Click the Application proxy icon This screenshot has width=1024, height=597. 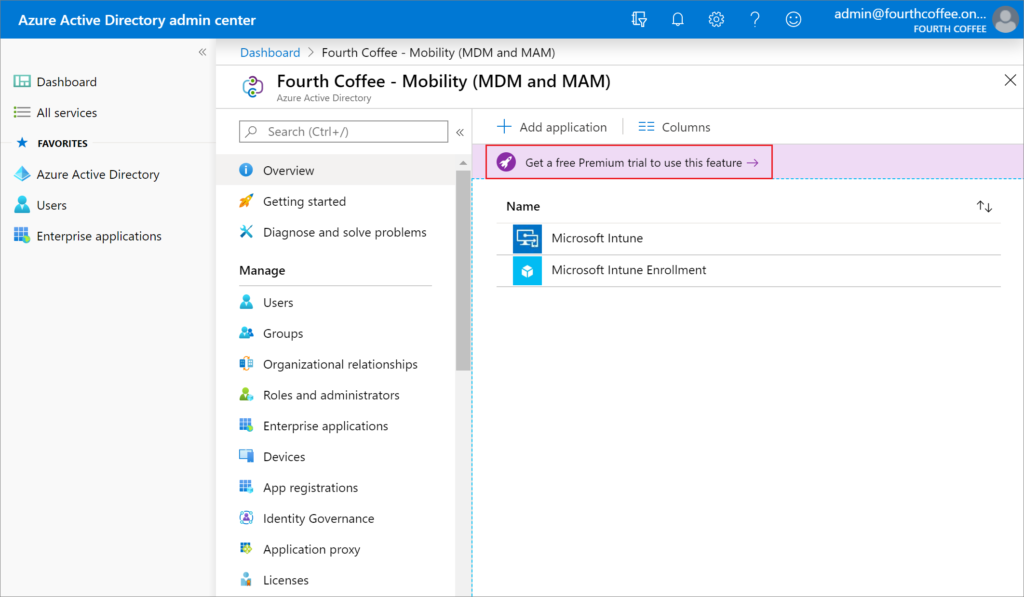246,548
